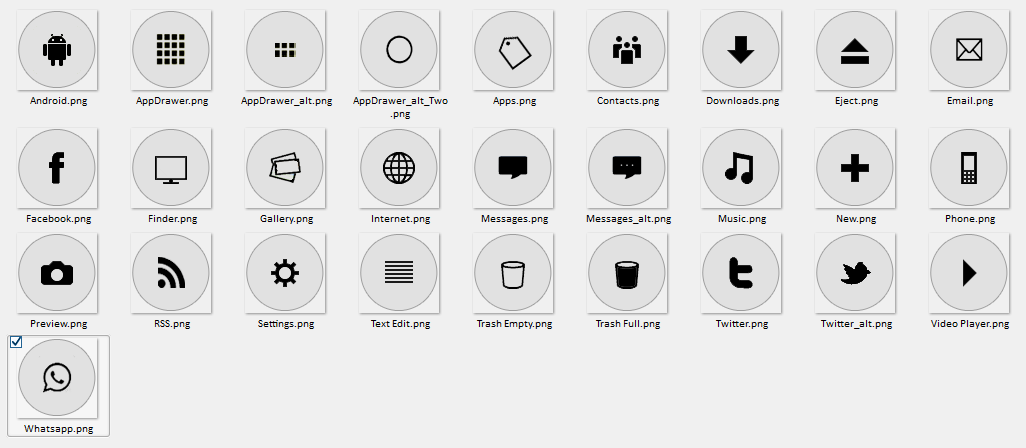Select the Messages_alt.png dotted bubble icon
The image size is (1026, 448).
(626, 168)
